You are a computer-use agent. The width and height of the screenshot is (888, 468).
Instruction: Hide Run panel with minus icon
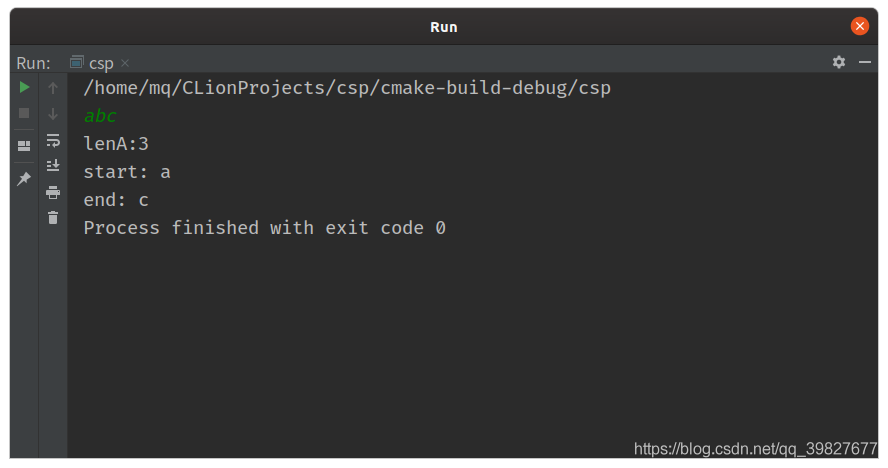pyautogui.click(x=865, y=62)
